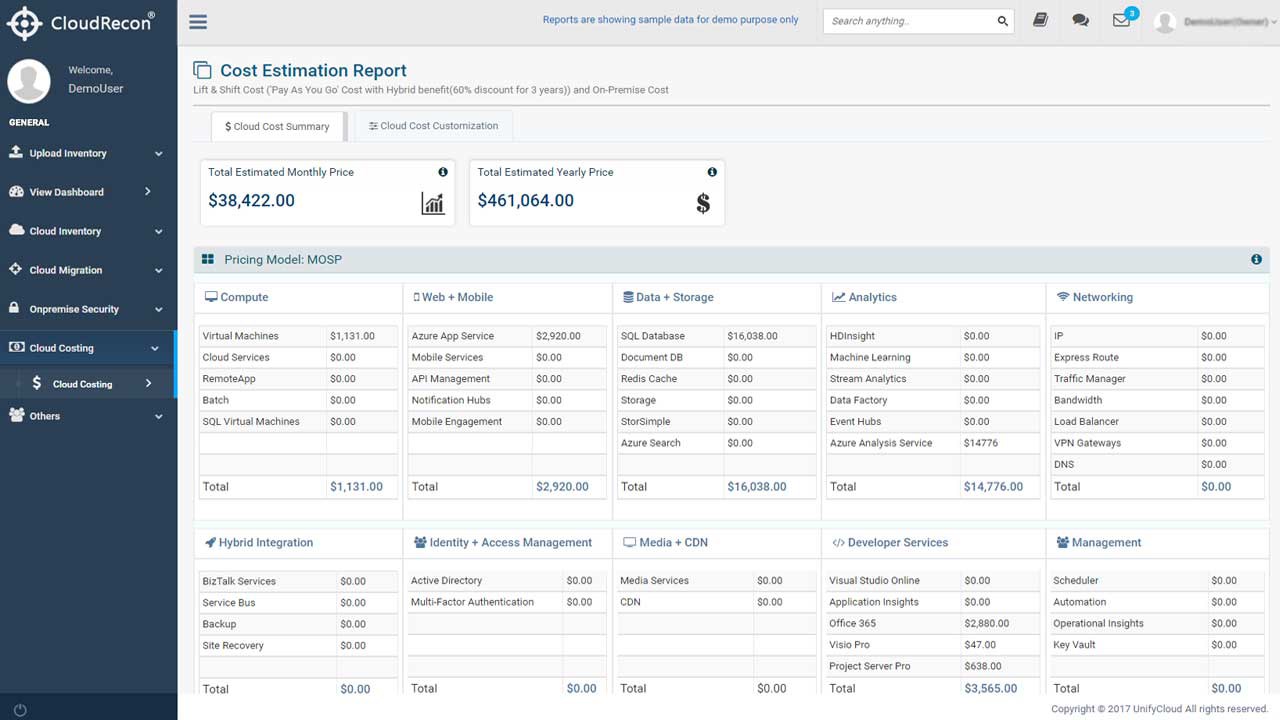Switch to Cloud Cost Customization tab

click(x=433, y=126)
